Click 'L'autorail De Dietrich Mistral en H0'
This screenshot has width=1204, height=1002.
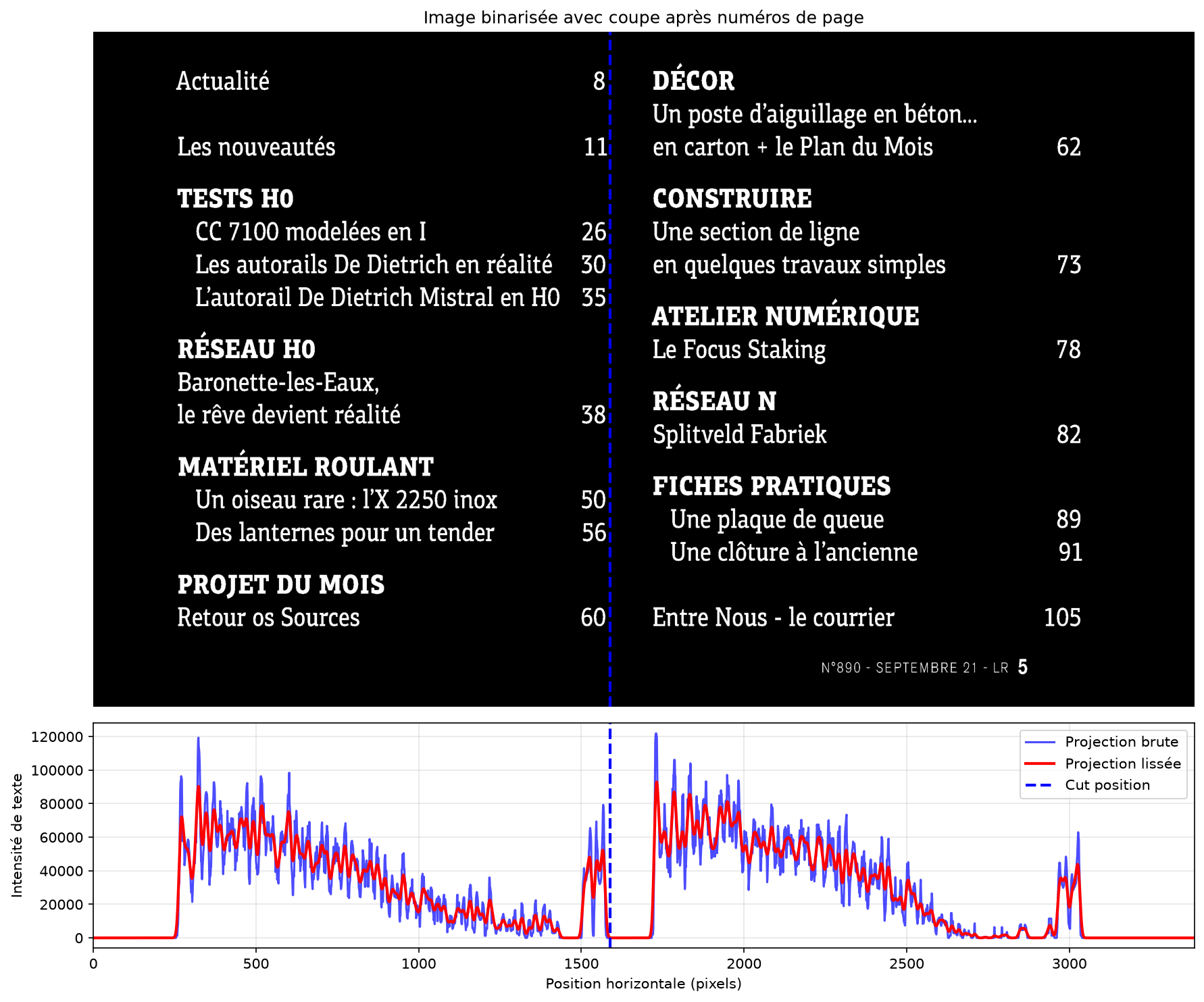(378, 297)
